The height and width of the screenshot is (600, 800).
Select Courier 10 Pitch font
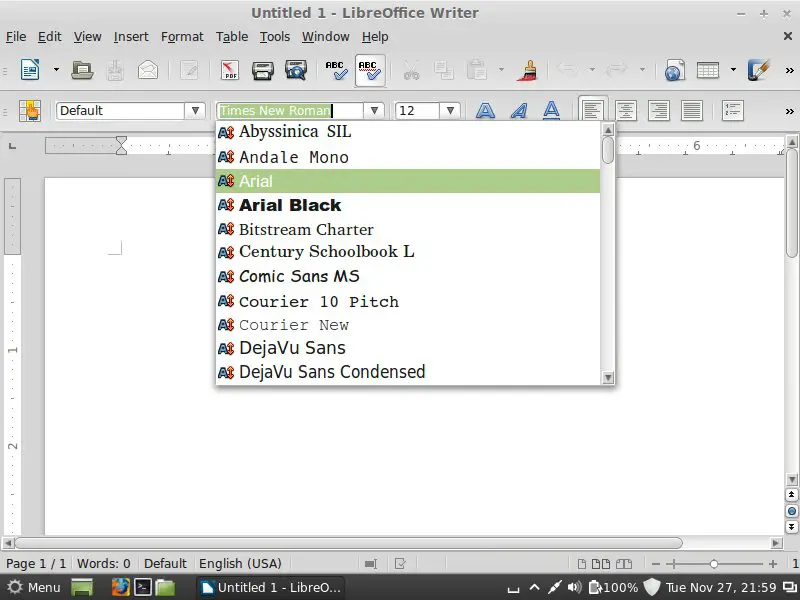tap(408, 301)
